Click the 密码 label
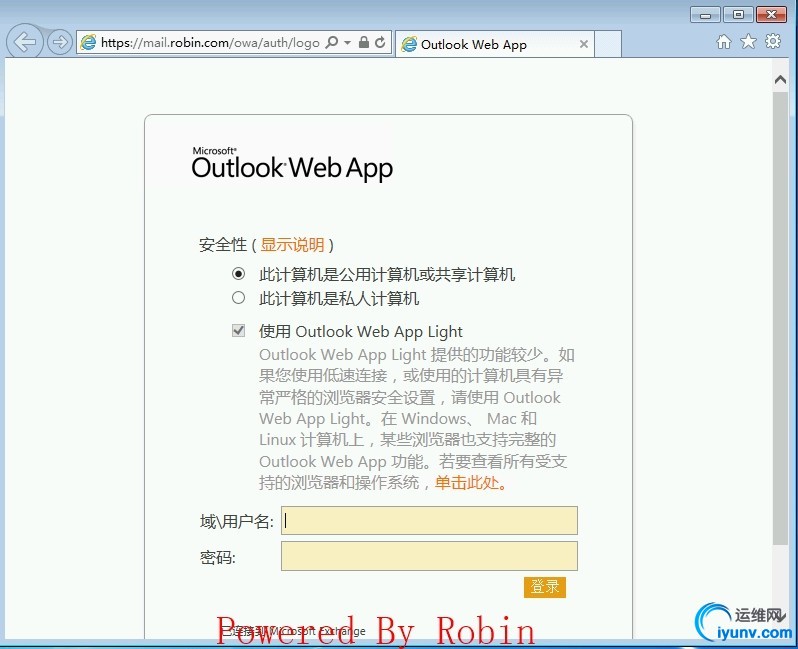The image size is (798, 649). point(217,557)
